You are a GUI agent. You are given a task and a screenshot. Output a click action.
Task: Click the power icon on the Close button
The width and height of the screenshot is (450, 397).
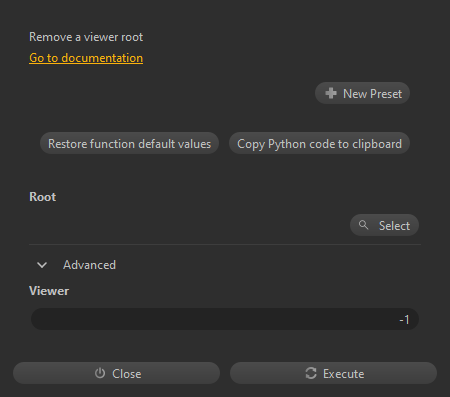click(100, 373)
